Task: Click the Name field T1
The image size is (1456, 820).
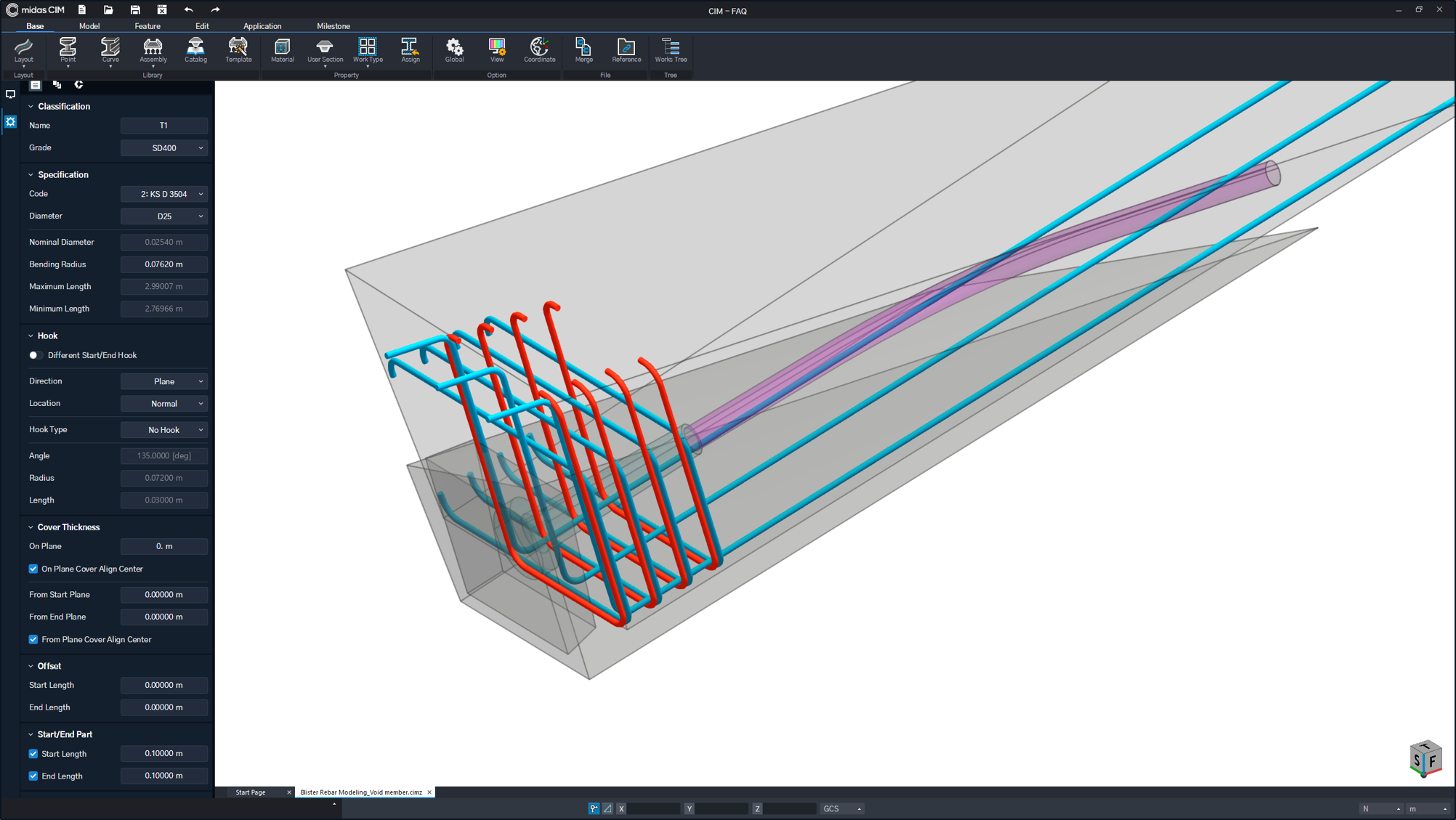Action: [x=164, y=126]
